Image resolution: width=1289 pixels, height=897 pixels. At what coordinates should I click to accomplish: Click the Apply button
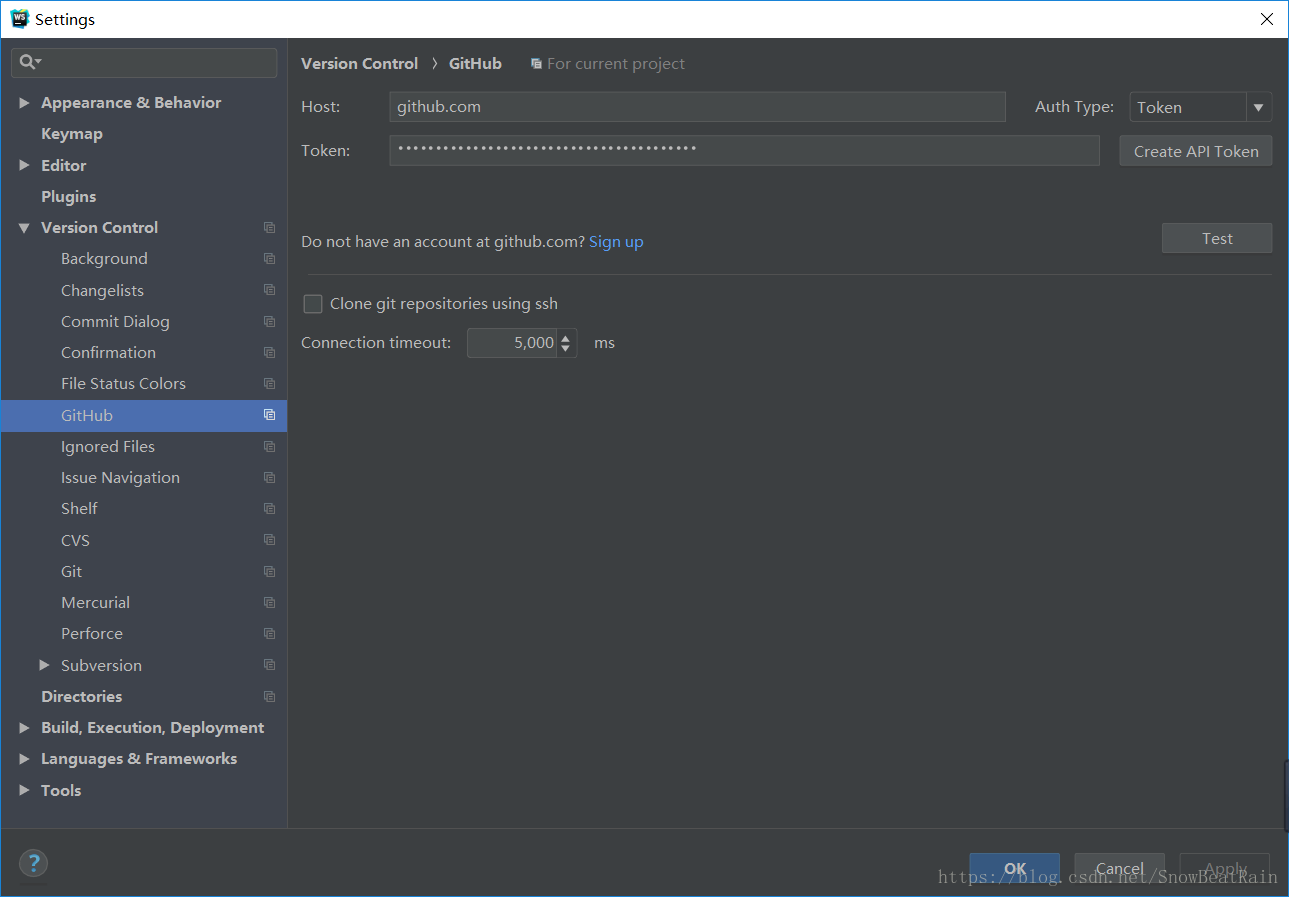[x=1225, y=868]
